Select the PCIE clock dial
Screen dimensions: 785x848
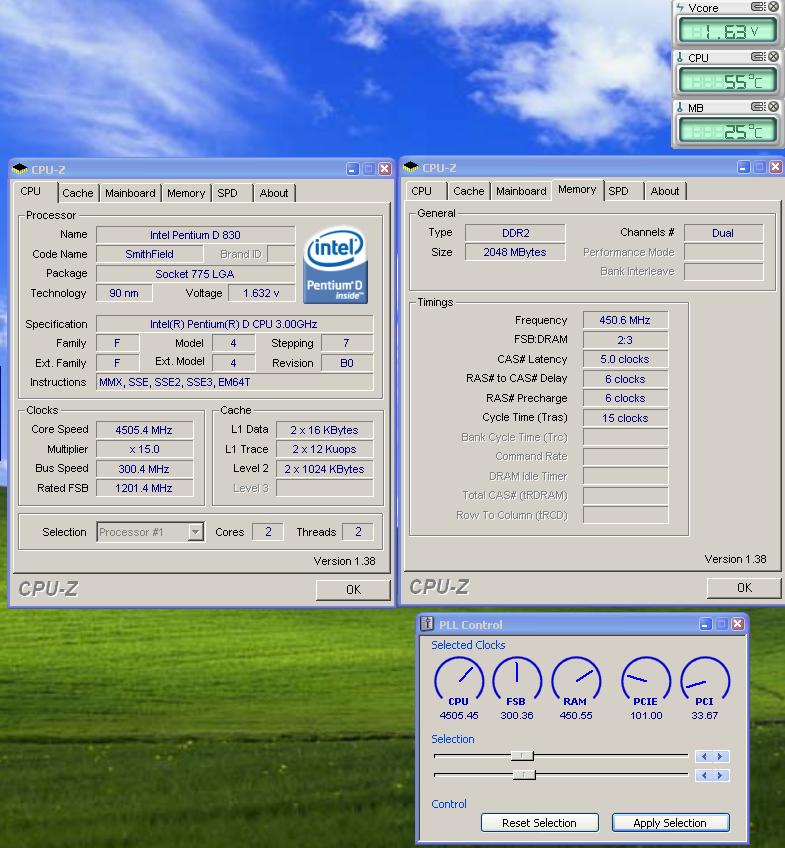646,680
